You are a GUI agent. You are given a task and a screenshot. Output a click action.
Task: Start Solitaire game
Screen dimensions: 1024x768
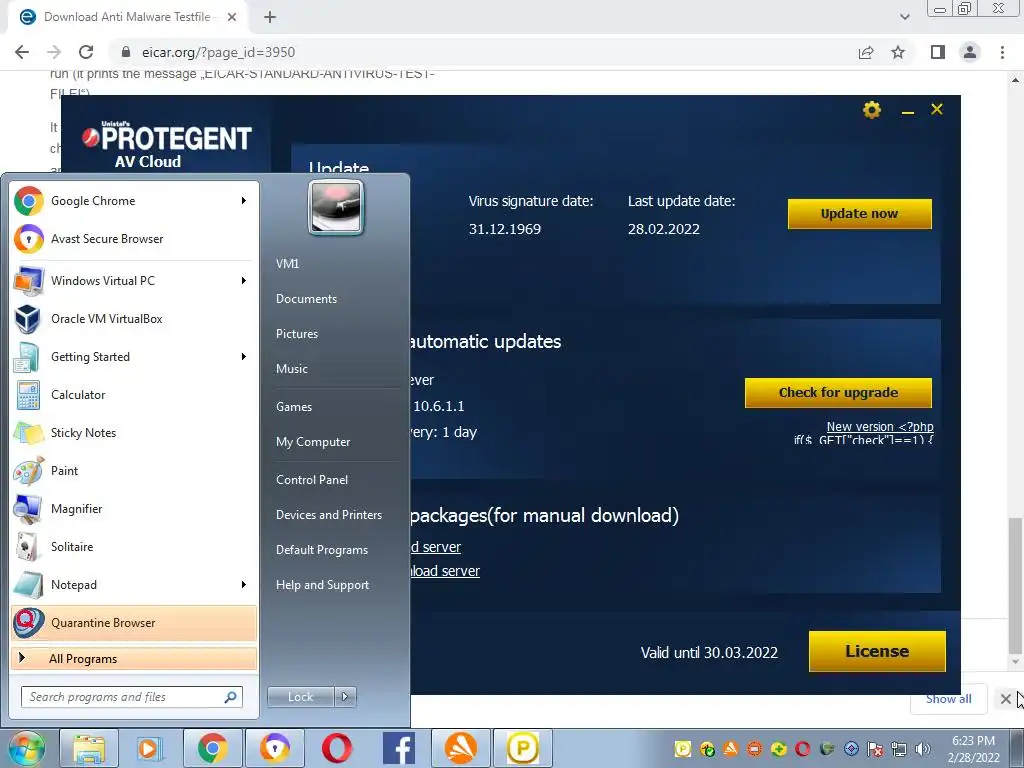click(x=134, y=547)
